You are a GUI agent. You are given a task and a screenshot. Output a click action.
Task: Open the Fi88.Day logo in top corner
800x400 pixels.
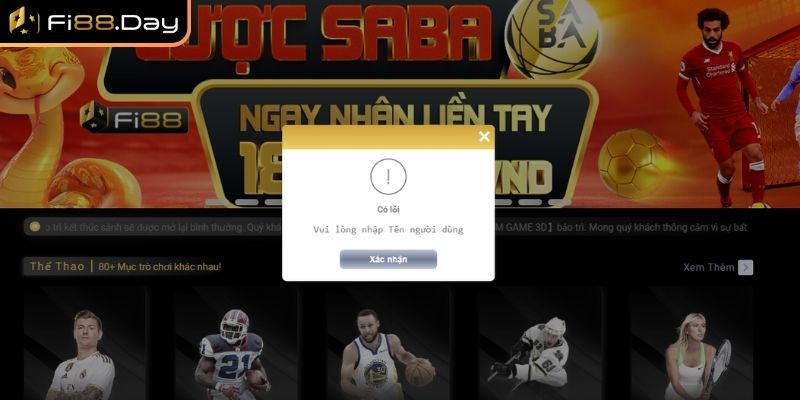pyautogui.click(x=94, y=20)
